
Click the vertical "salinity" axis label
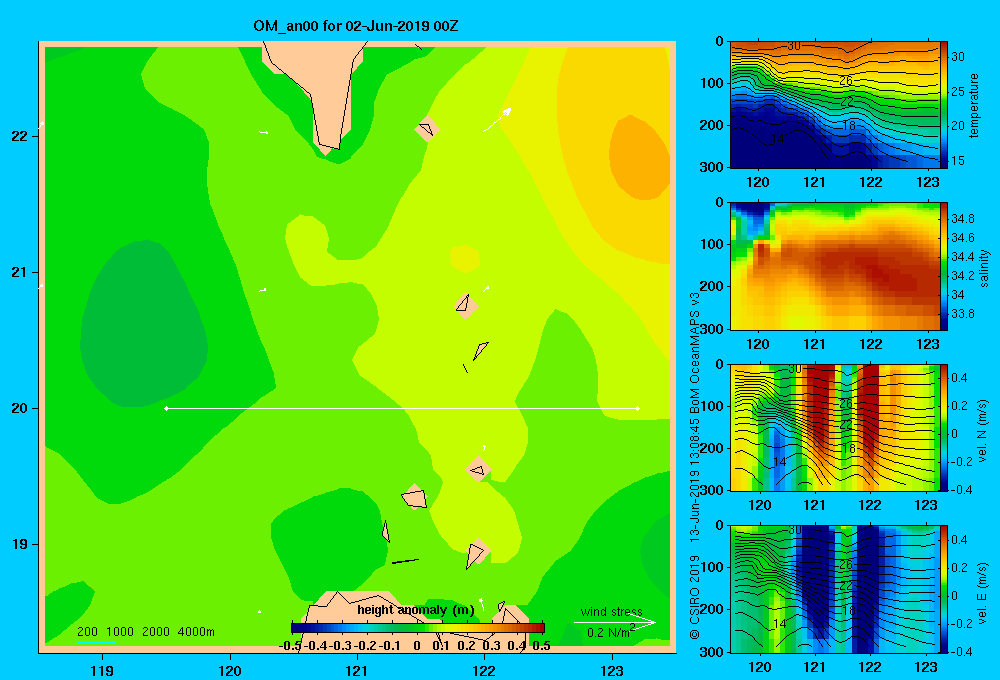click(x=984, y=268)
